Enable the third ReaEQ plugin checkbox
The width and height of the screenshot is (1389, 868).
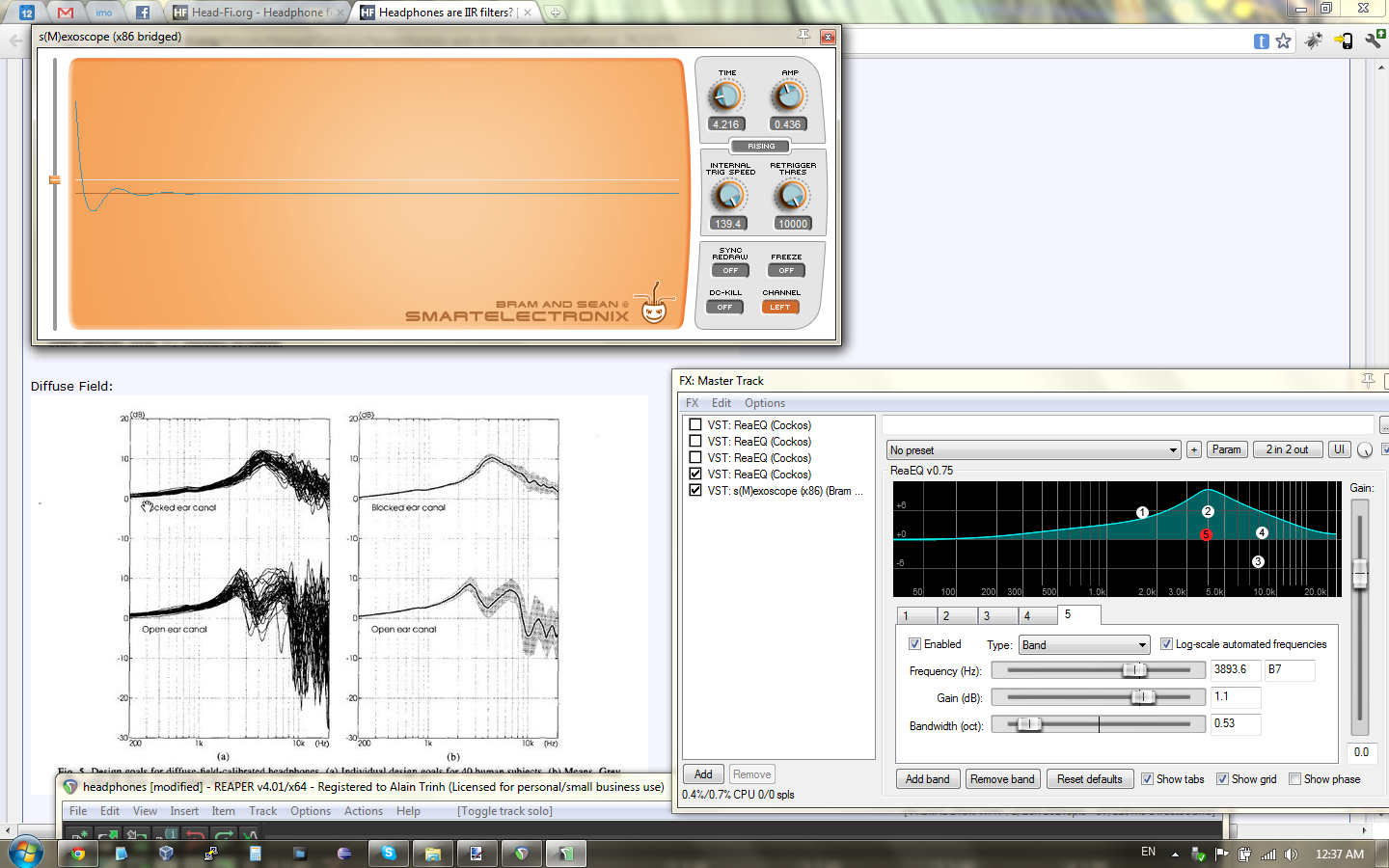[694, 457]
